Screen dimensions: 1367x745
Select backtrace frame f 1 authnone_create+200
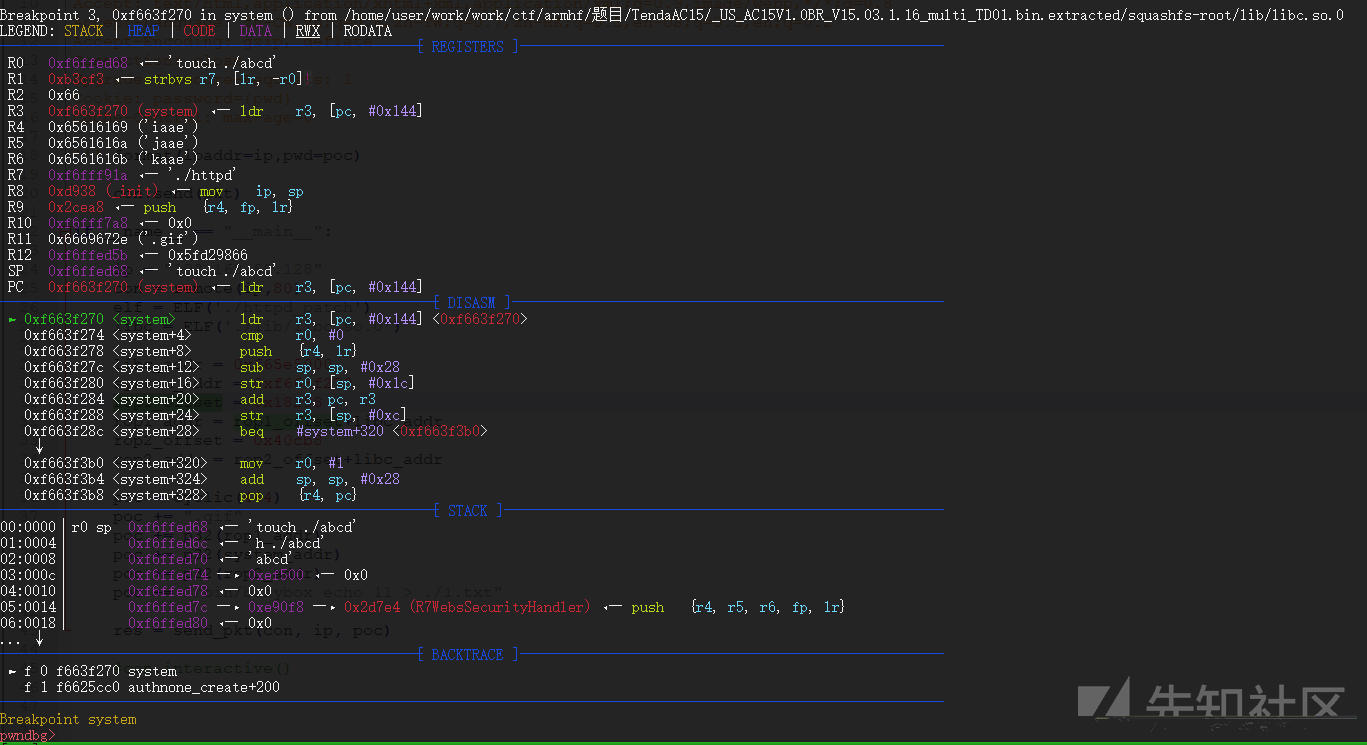152,687
